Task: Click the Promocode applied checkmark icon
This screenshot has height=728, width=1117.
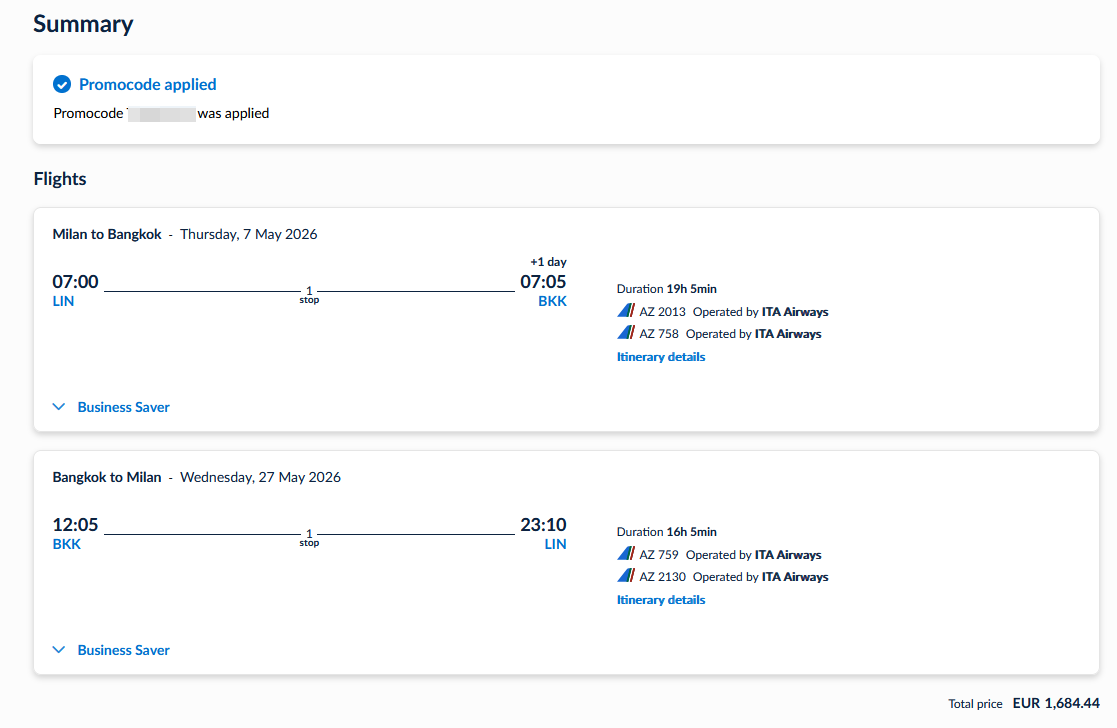Action: pos(62,85)
